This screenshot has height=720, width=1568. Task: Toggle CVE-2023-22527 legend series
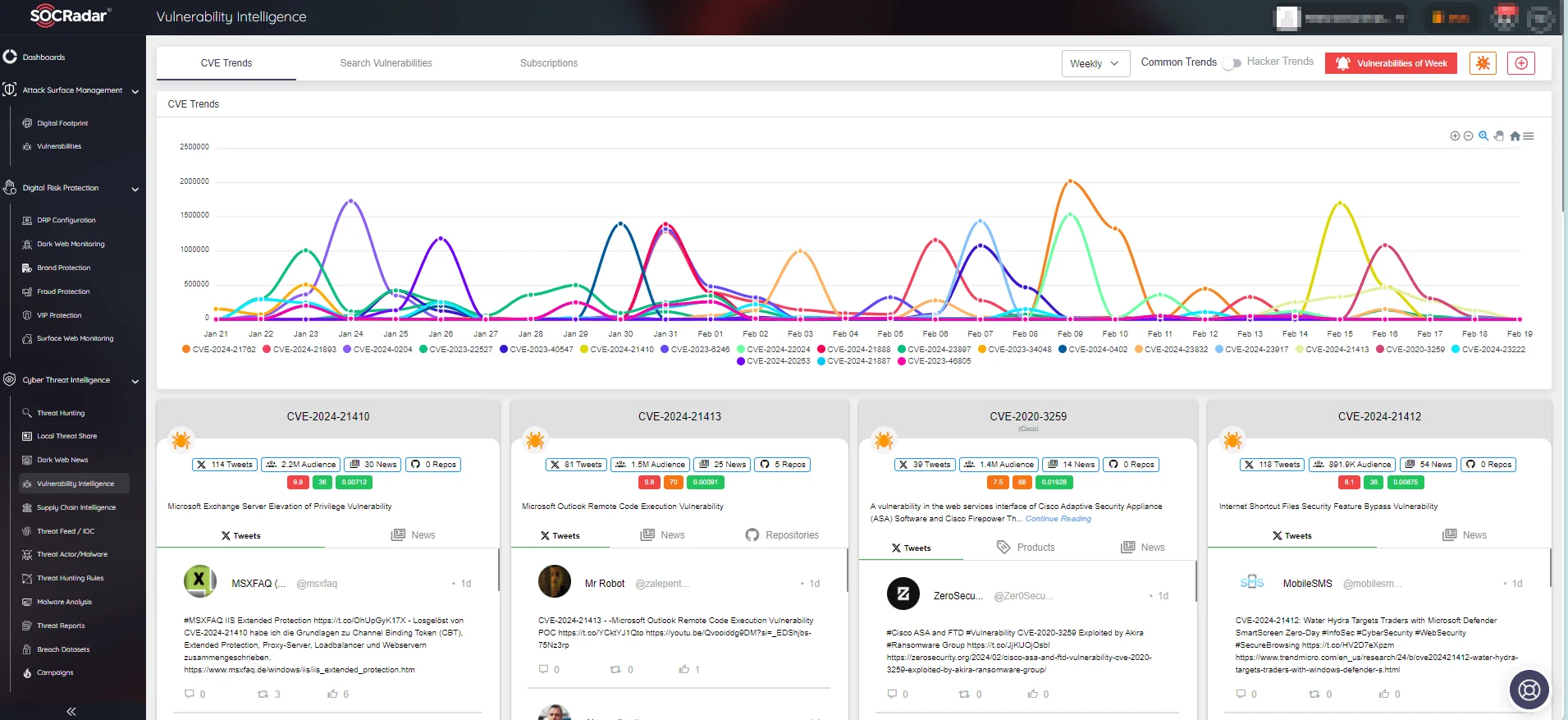[456, 349]
